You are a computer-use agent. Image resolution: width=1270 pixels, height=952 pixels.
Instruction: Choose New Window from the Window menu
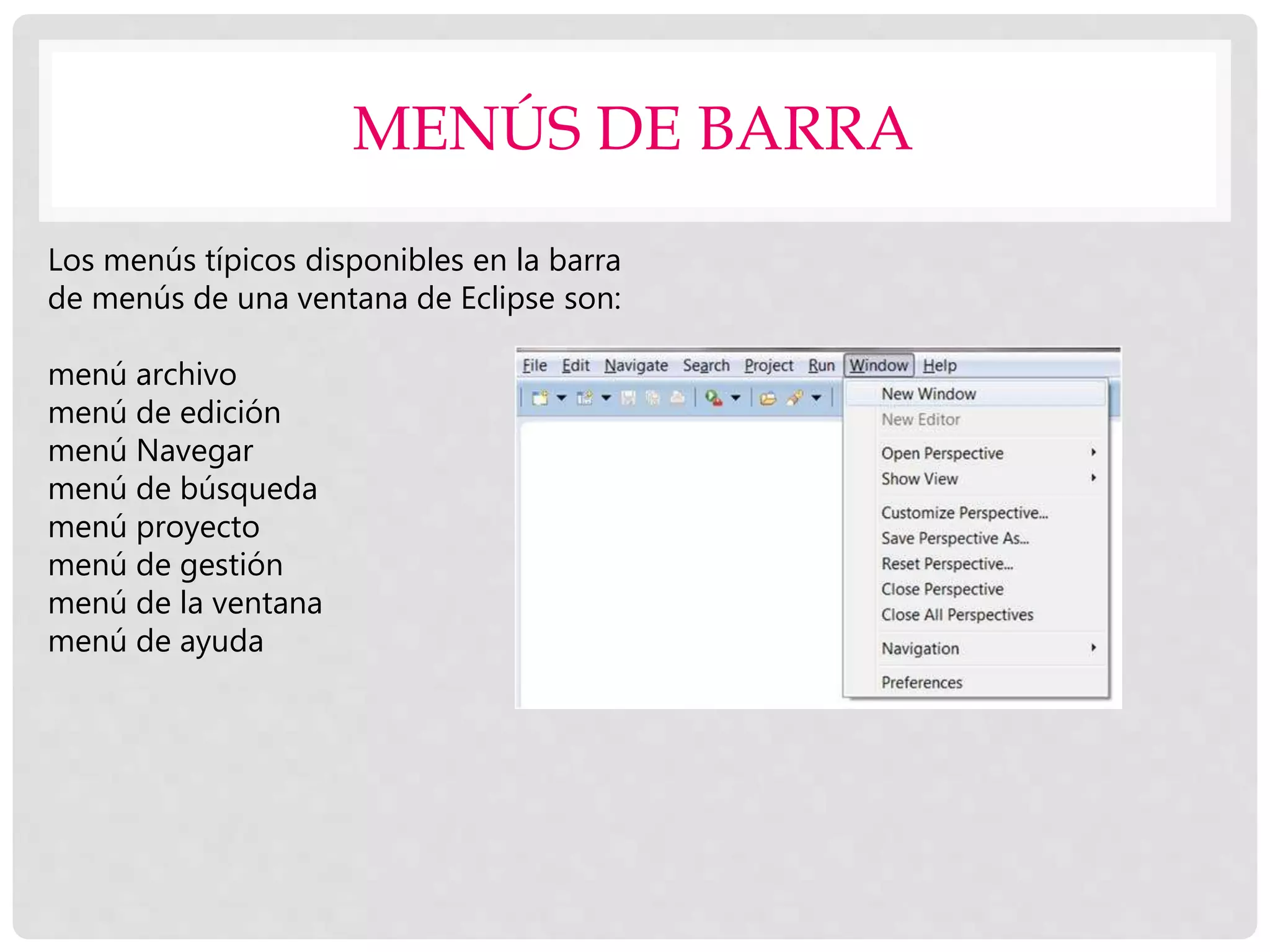tap(976, 394)
